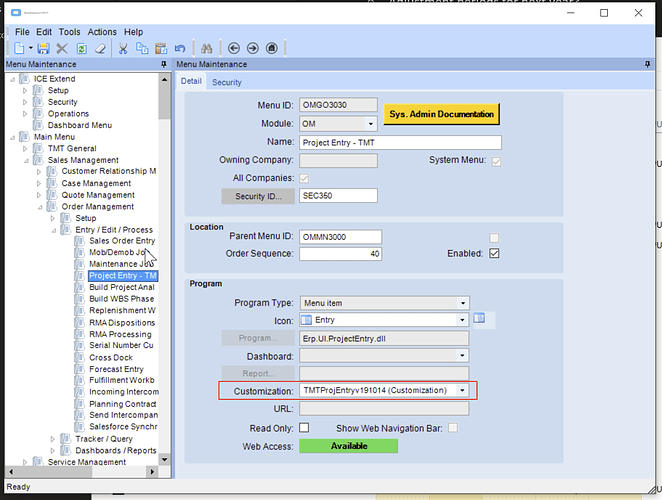This screenshot has width=662, height=500.
Task: Click pin icon on right Menu Maintenance panel
Action: click(x=647, y=64)
